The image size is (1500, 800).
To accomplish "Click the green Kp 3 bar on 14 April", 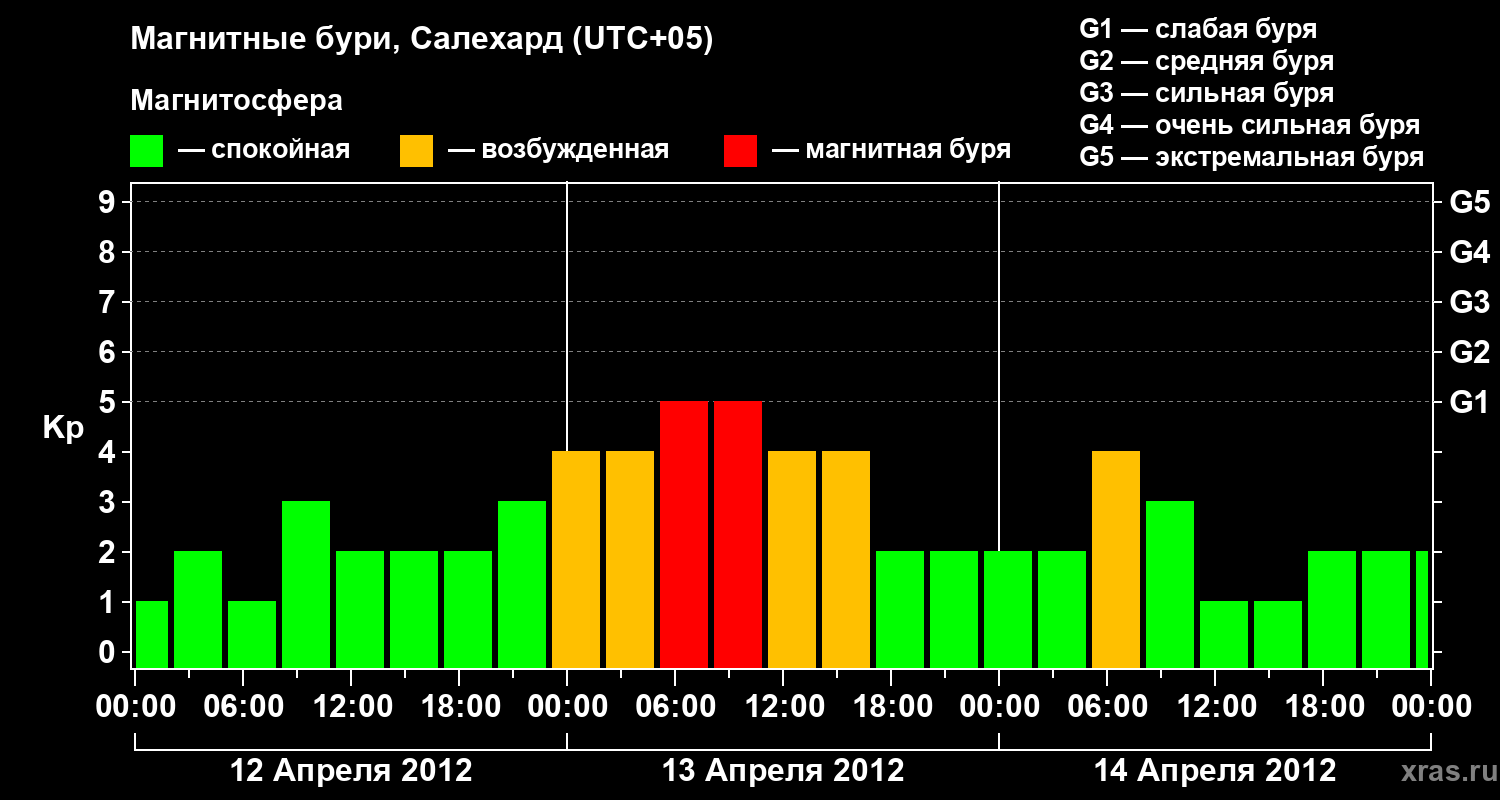I will click(x=1170, y=585).
